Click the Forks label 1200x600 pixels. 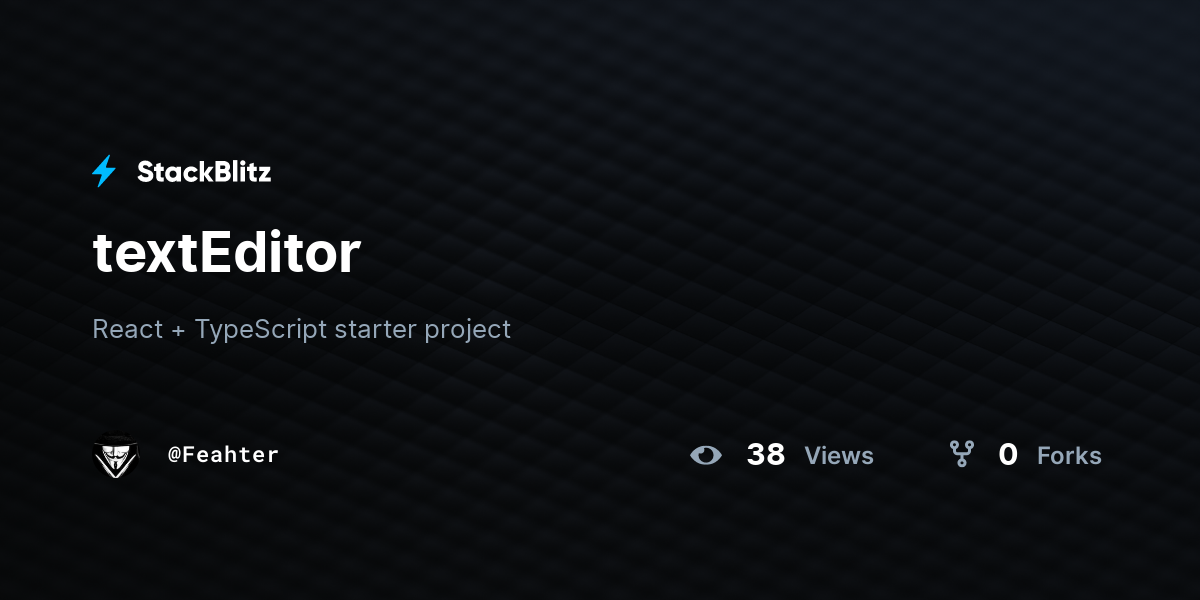1069,456
